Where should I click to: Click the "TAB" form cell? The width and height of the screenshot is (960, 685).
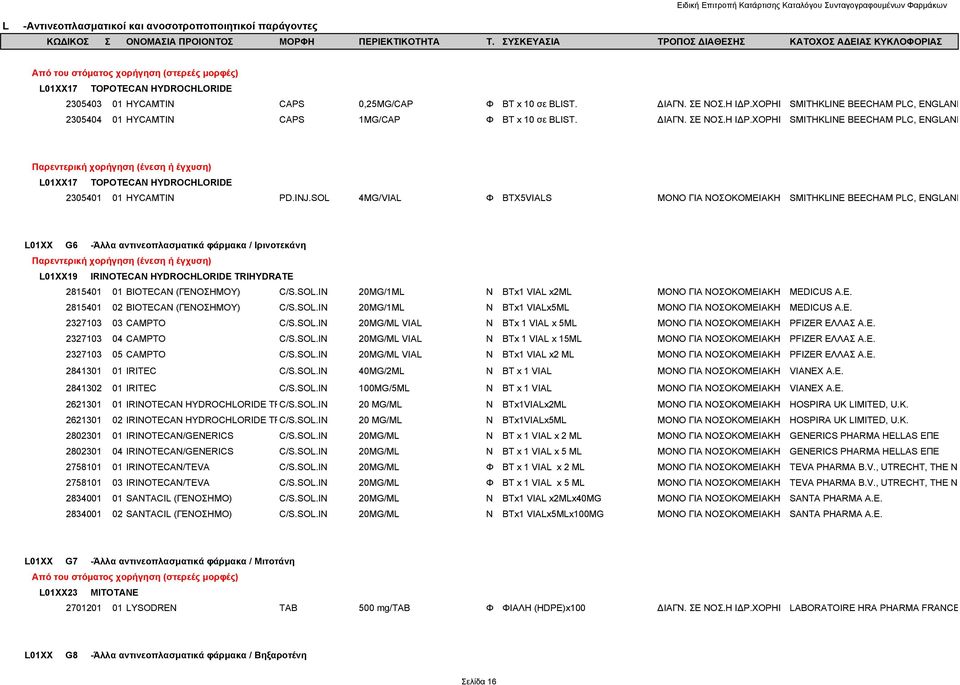[288, 608]
